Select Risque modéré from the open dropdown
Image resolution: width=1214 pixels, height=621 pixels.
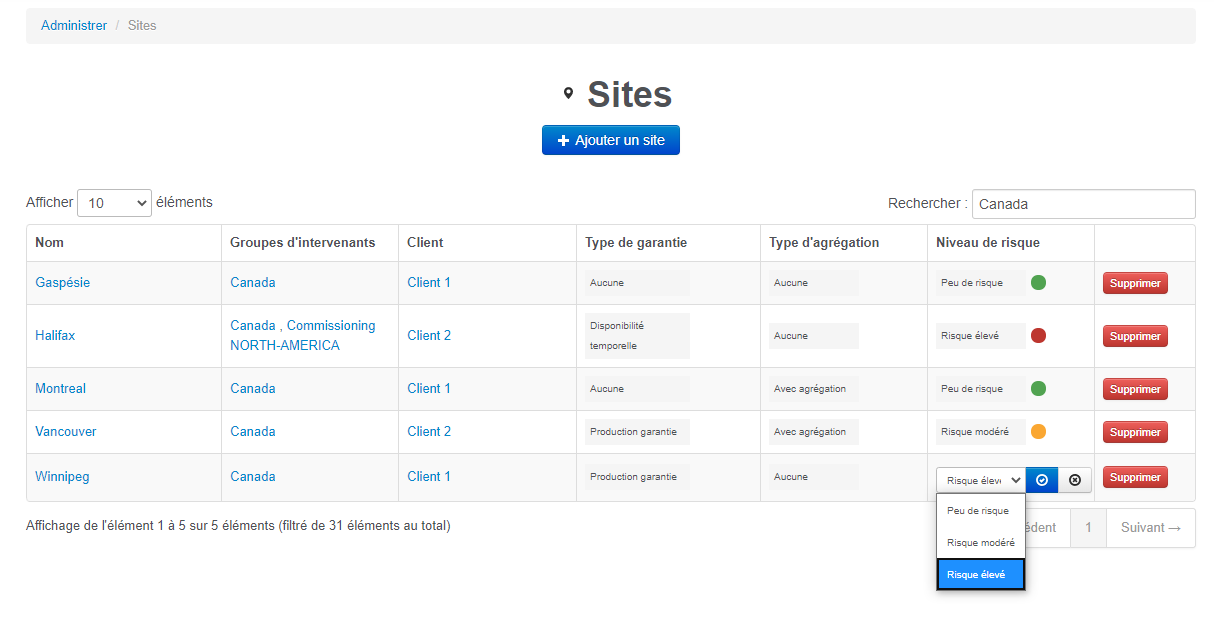[x=980, y=542]
